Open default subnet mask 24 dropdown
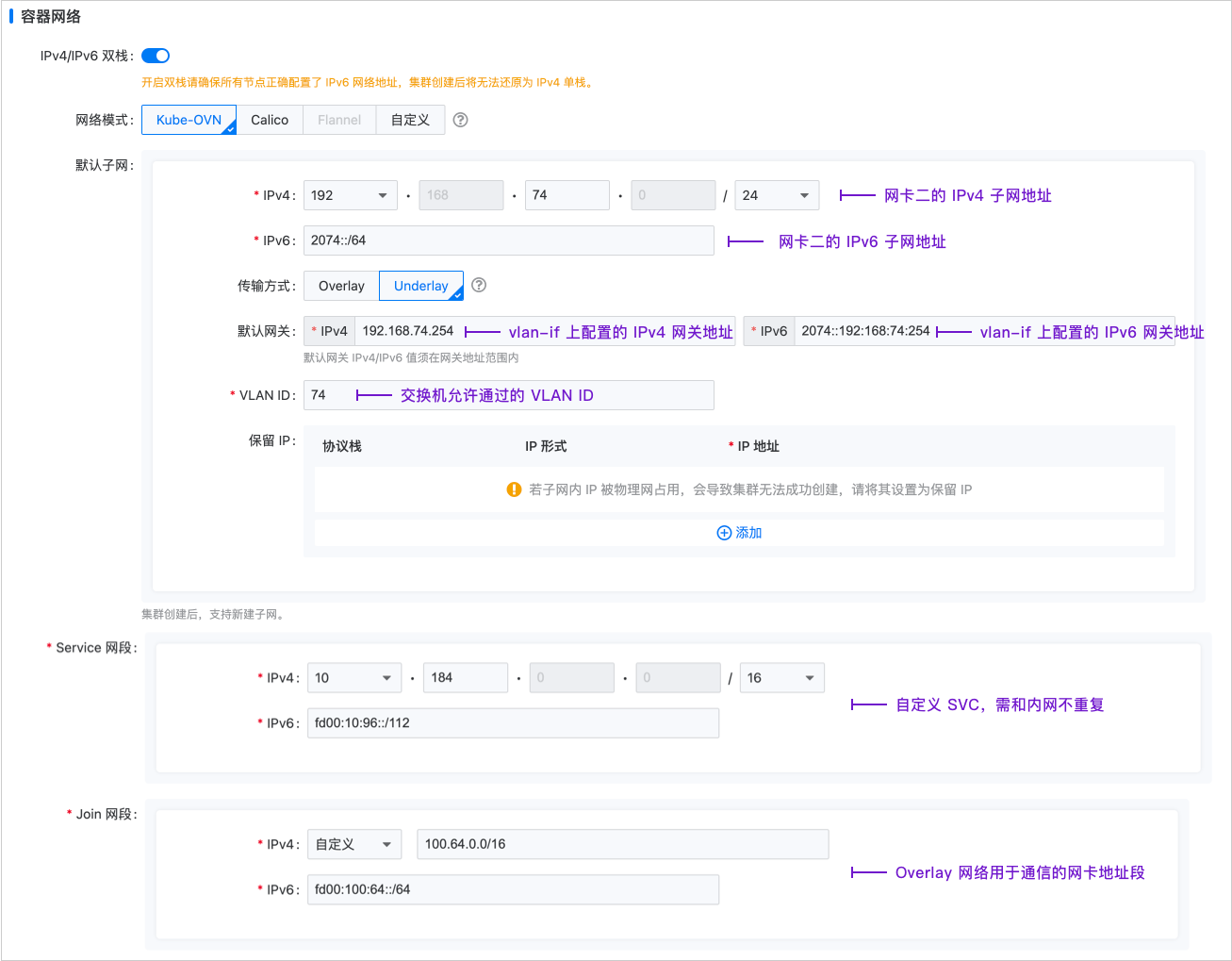Viewport: 1232px width, 961px height. tap(776, 195)
